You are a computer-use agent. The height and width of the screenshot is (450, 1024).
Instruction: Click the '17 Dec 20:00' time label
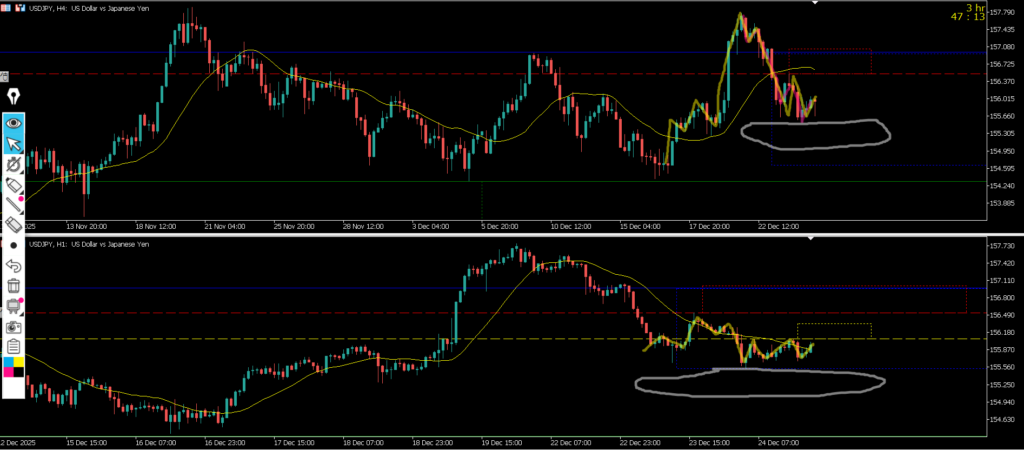pyautogui.click(x=709, y=226)
